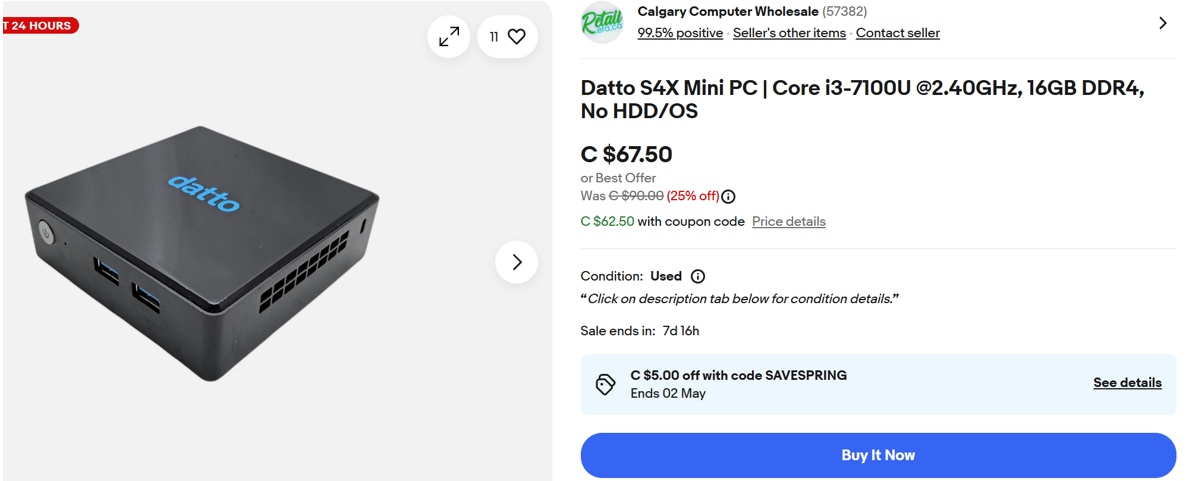Add item to watchlist with heart icon
The width and height of the screenshot is (1198, 481).
tap(508, 37)
